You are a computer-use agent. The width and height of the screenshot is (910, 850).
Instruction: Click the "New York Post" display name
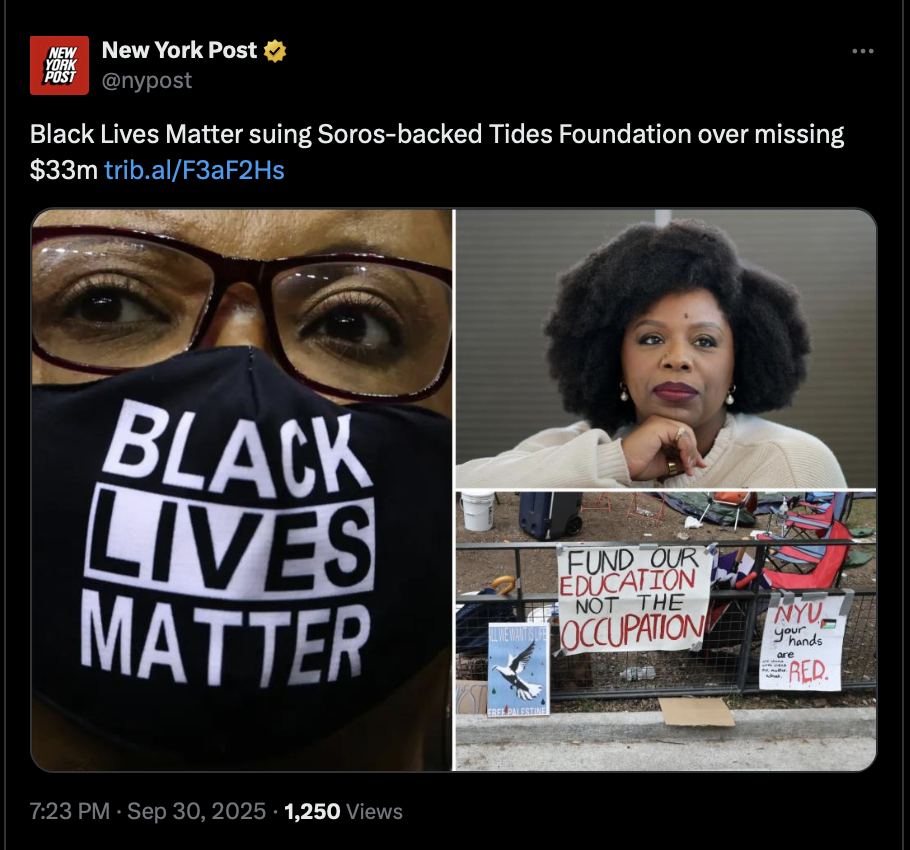click(179, 50)
